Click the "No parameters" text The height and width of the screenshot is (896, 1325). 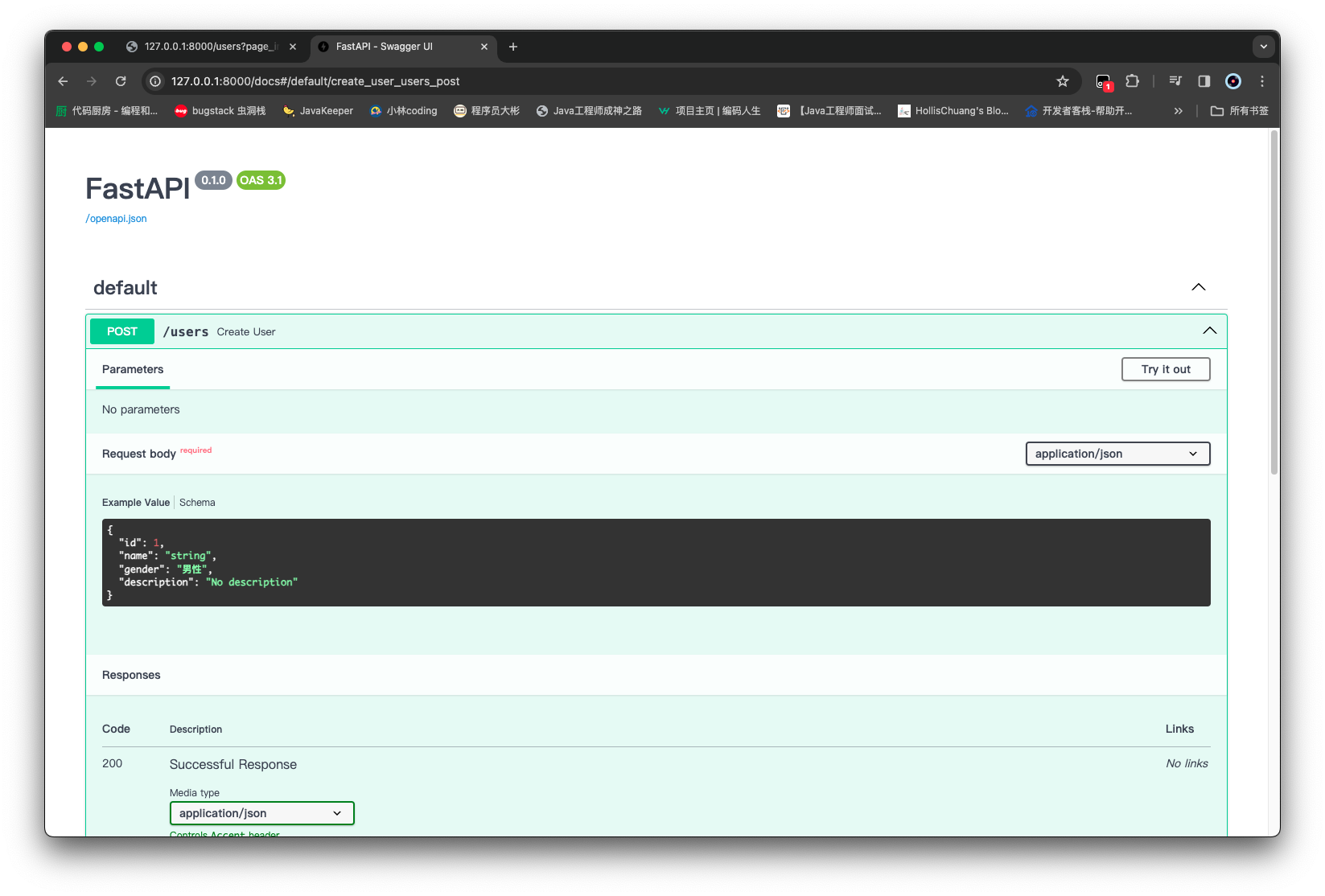point(141,409)
